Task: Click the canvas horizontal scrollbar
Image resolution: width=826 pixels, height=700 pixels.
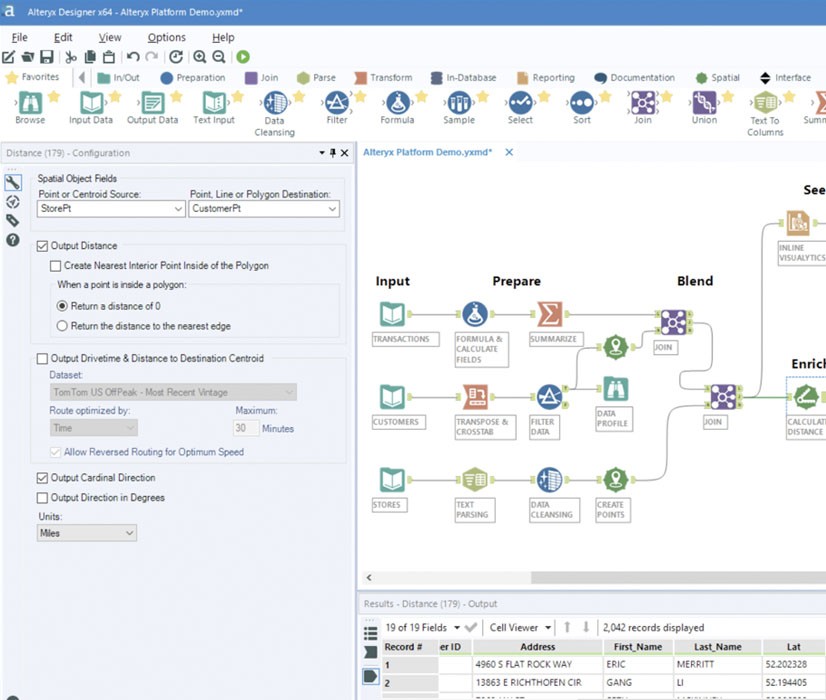Action: pyautogui.click(x=678, y=578)
